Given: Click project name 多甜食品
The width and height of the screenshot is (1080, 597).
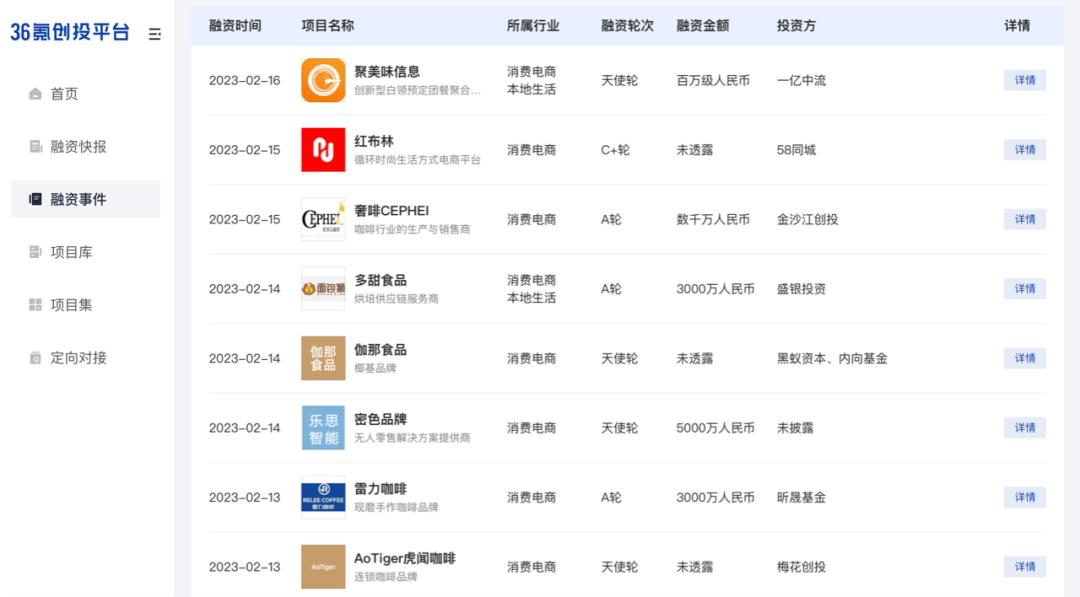Looking at the screenshot, I should coord(380,280).
